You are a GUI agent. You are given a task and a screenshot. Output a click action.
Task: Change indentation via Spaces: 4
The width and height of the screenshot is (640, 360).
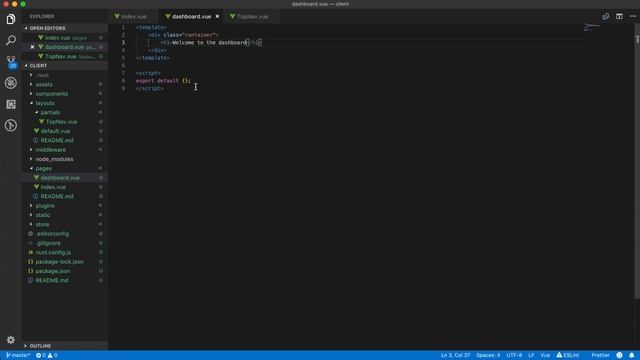point(488,355)
